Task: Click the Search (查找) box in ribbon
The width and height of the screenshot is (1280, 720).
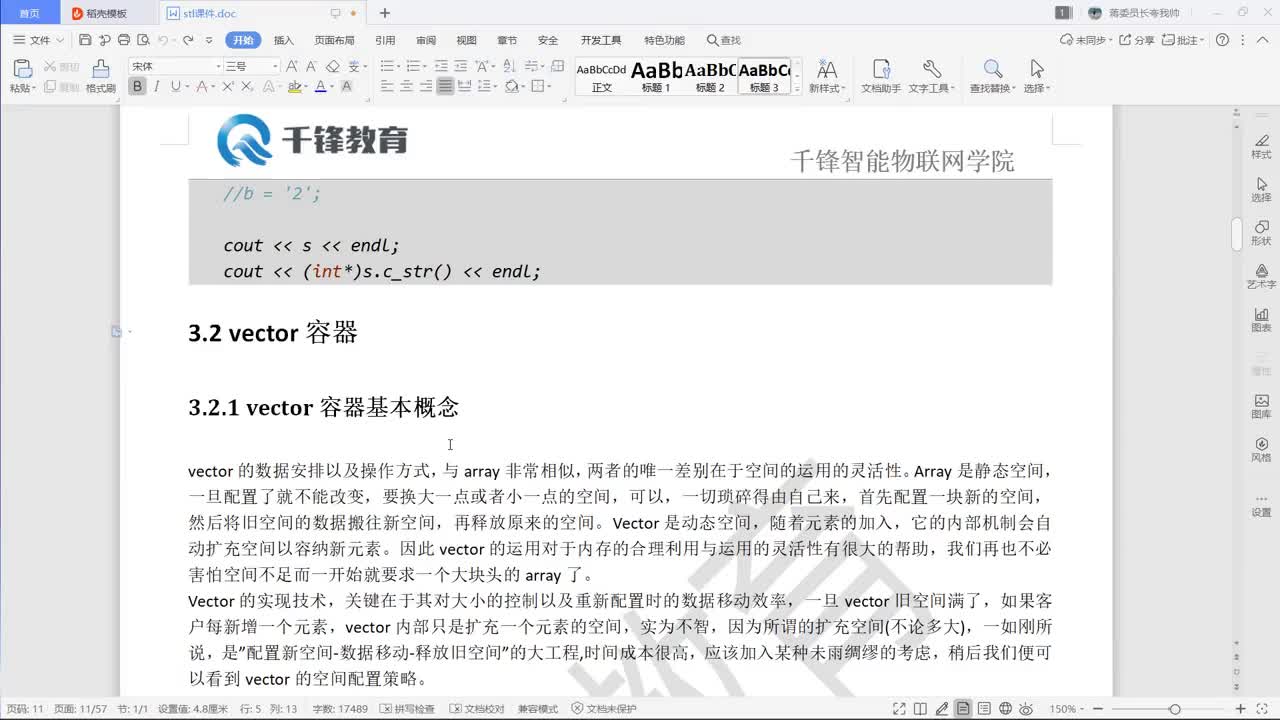Action: tap(724, 40)
